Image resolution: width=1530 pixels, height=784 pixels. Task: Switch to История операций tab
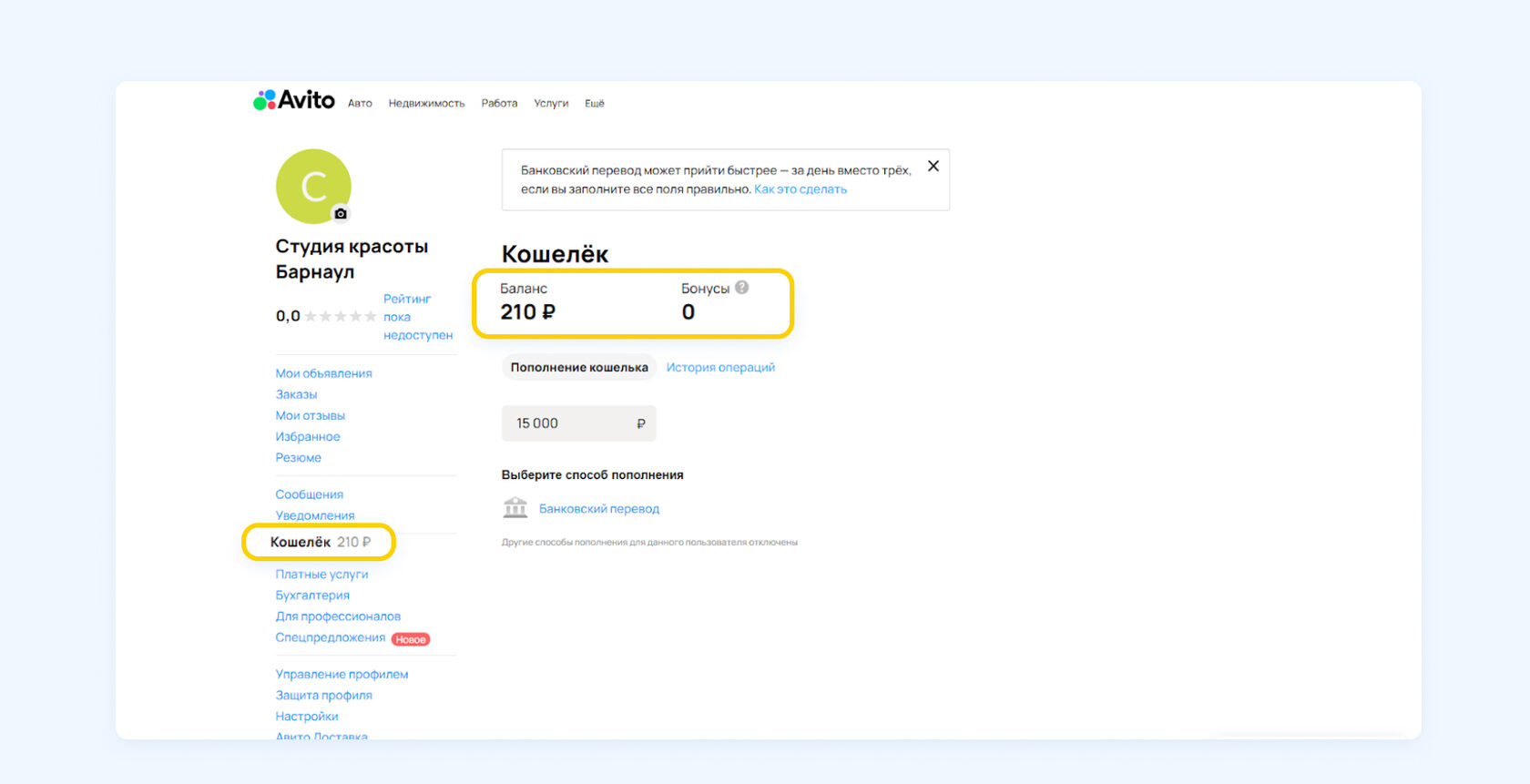tap(720, 368)
